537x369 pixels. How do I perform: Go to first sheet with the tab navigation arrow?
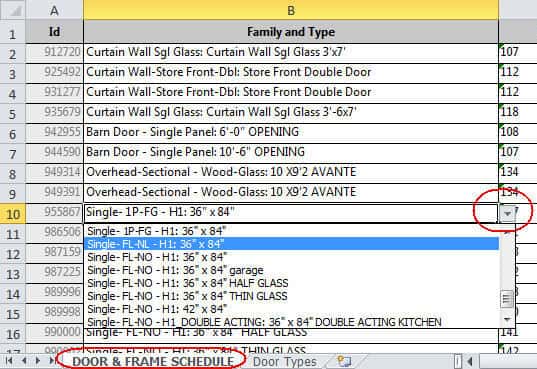click(x=9, y=361)
